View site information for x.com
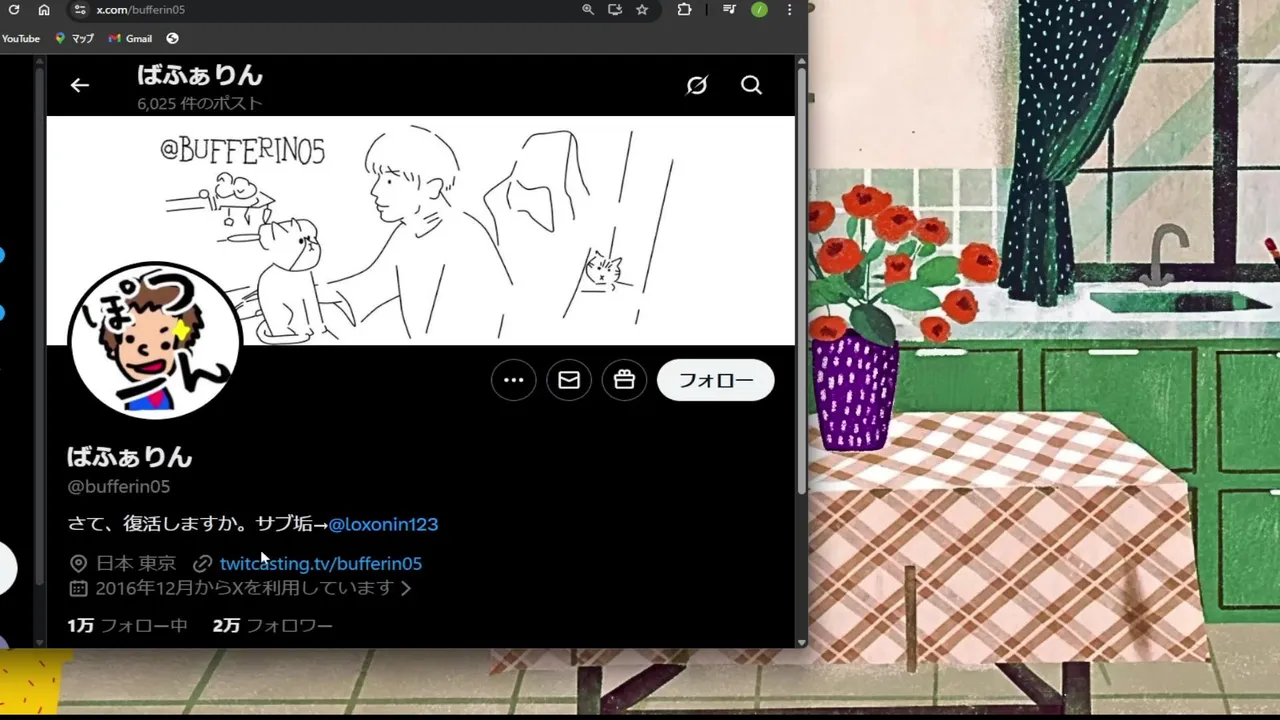The height and width of the screenshot is (720, 1280). pyautogui.click(x=80, y=9)
